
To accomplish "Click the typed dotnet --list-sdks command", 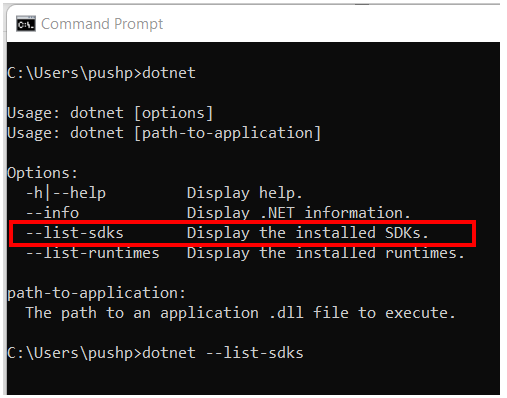I will coord(223,353).
